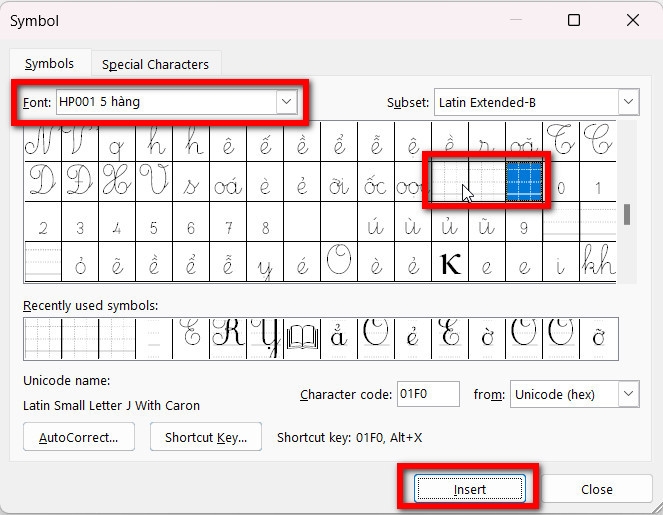Click the Insert button
Image resolution: width=663 pixels, height=515 pixels.
470,489
